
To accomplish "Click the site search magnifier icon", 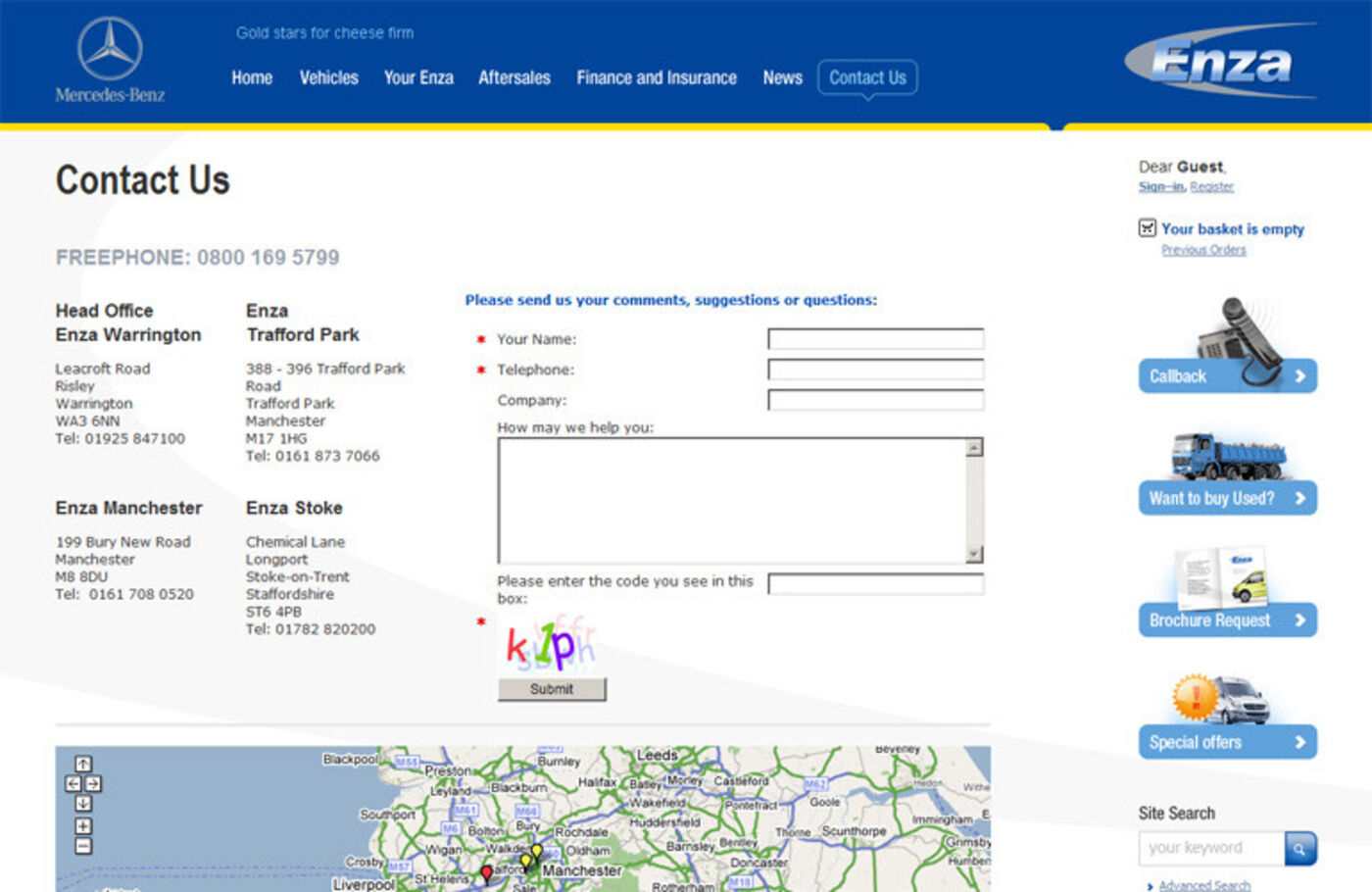I will [1299, 848].
